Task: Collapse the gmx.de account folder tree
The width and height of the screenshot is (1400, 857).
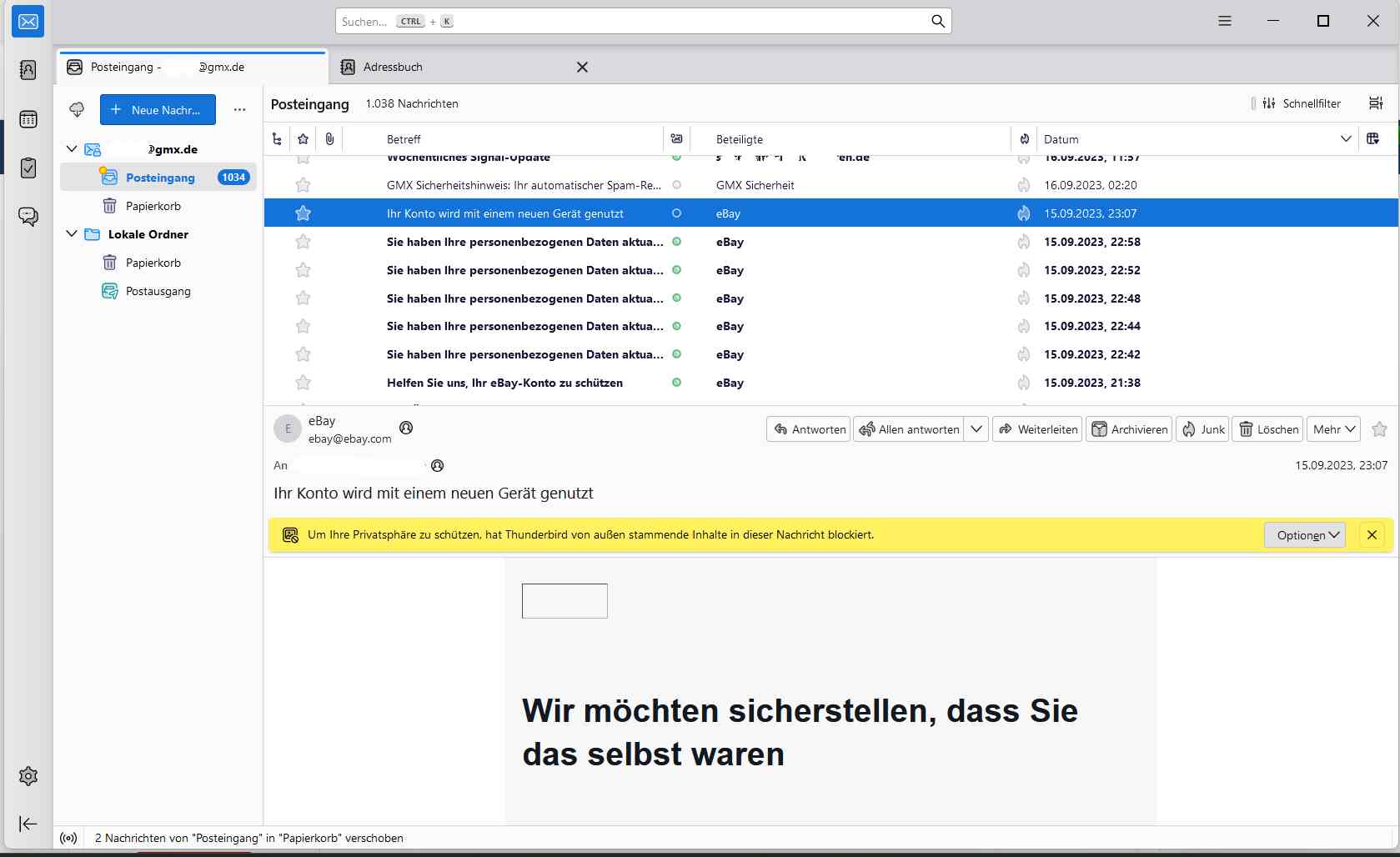Action: [72, 149]
